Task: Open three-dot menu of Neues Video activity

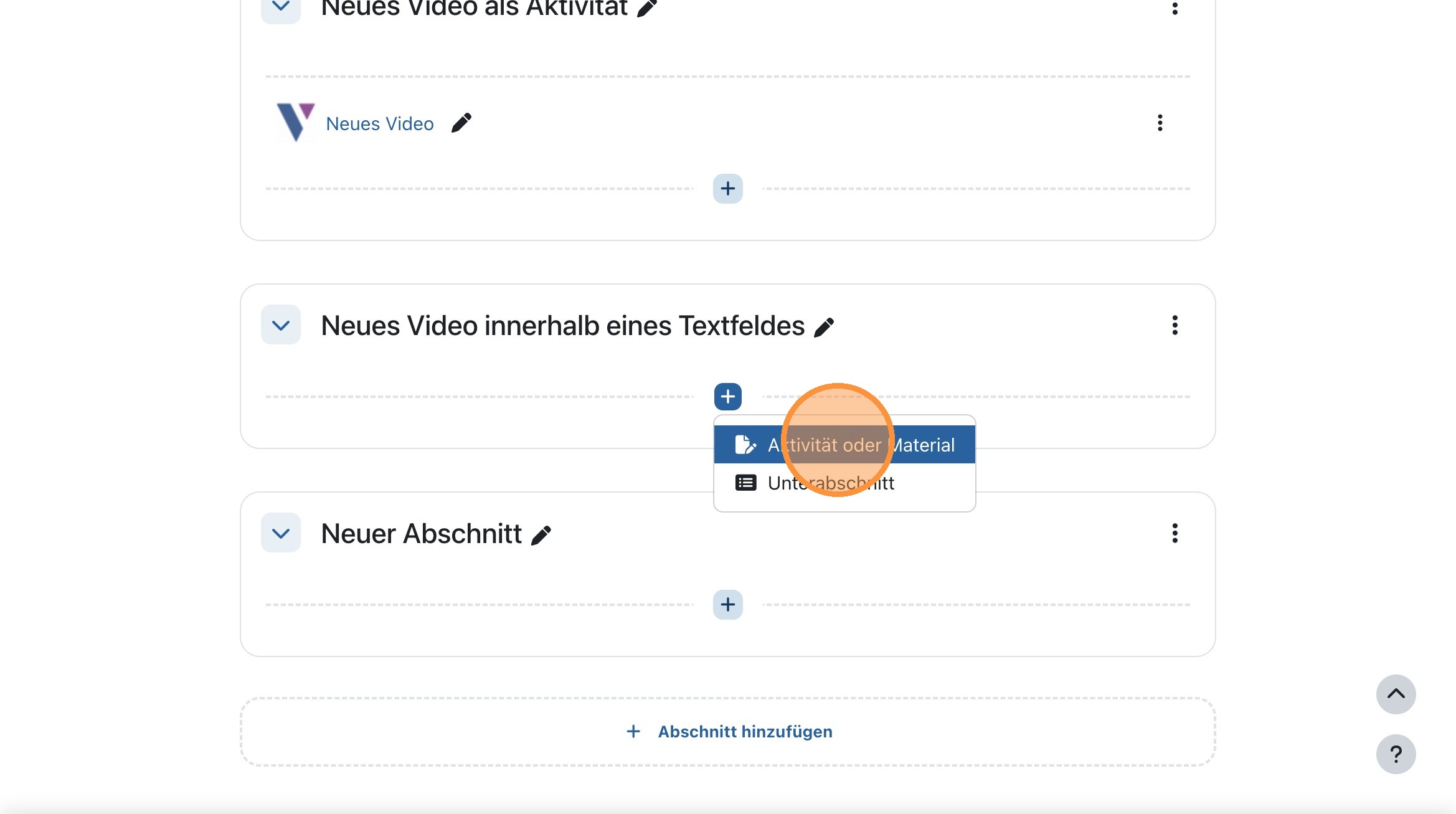Action: click(x=1160, y=123)
